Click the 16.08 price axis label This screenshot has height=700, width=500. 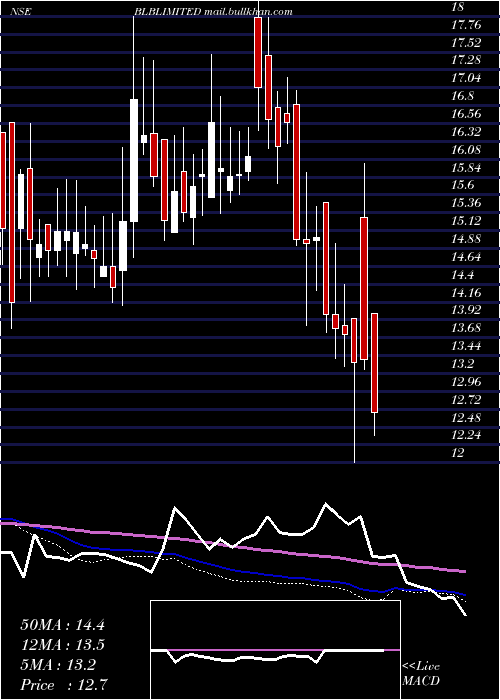[466, 150]
